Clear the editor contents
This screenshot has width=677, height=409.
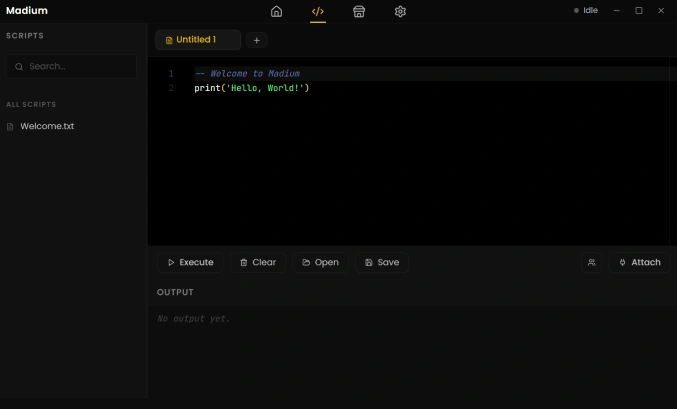click(x=258, y=262)
